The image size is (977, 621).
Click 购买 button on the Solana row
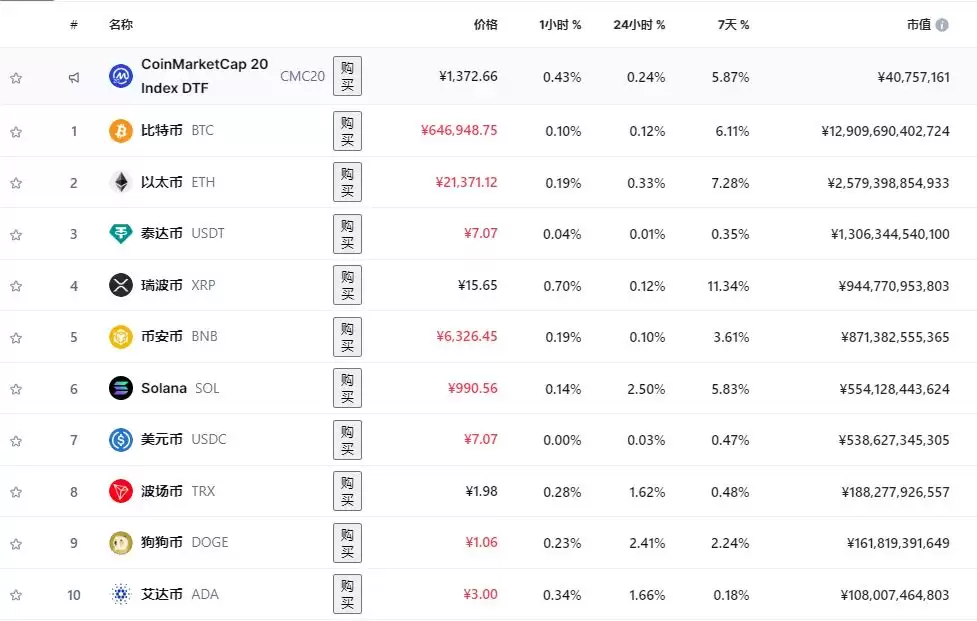347,388
